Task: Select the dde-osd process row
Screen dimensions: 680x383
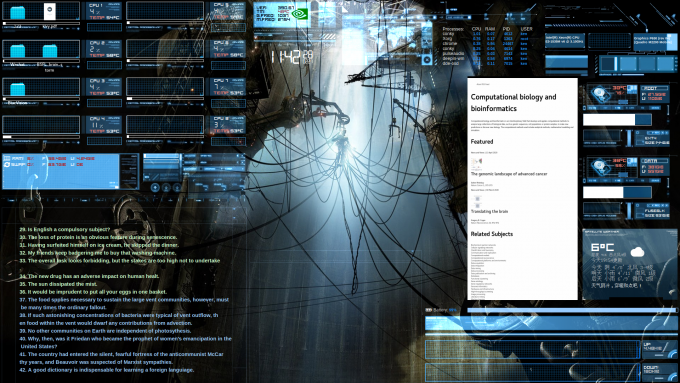Action: click(x=485, y=63)
